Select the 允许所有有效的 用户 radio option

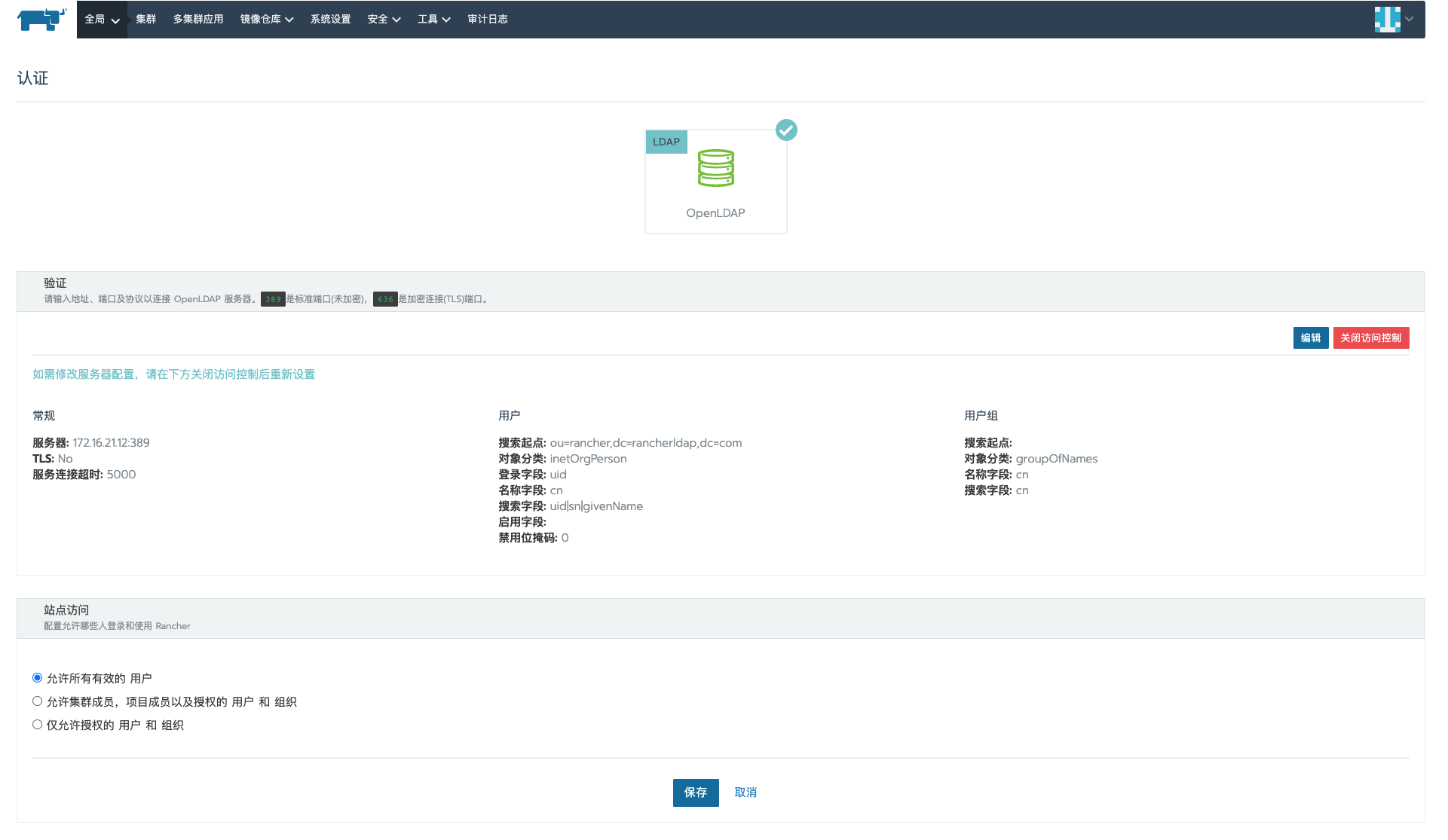point(37,678)
